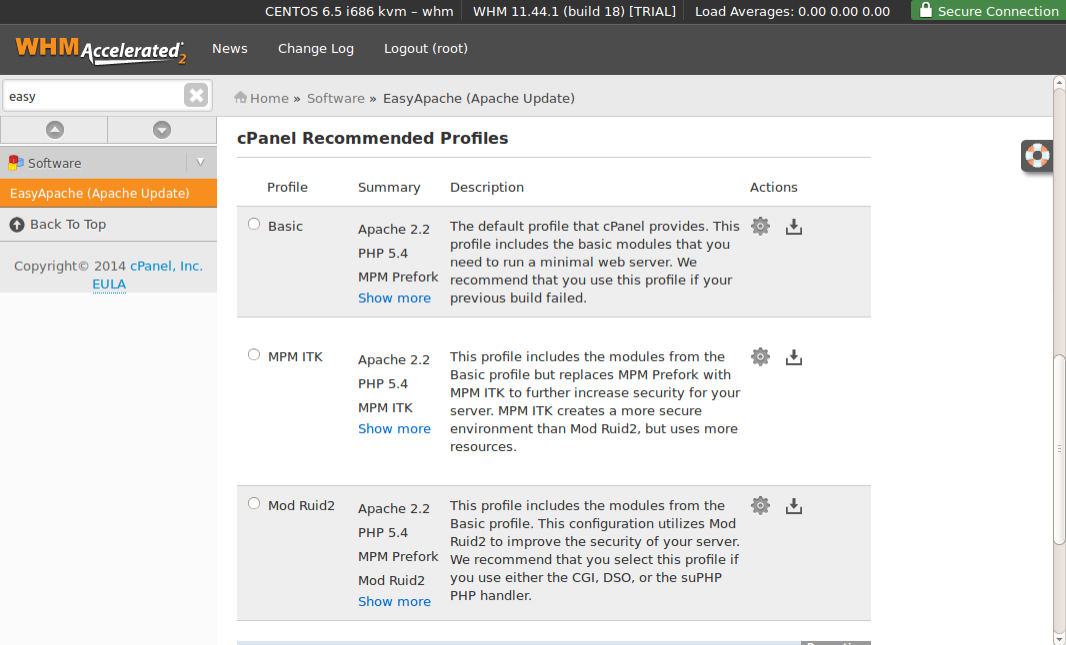The width and height of the screenshot is (1066, 645).
Task: Click 'WHM 11.44.1 (build 18) [TRIAL]' text
Action: pos(574,12)
